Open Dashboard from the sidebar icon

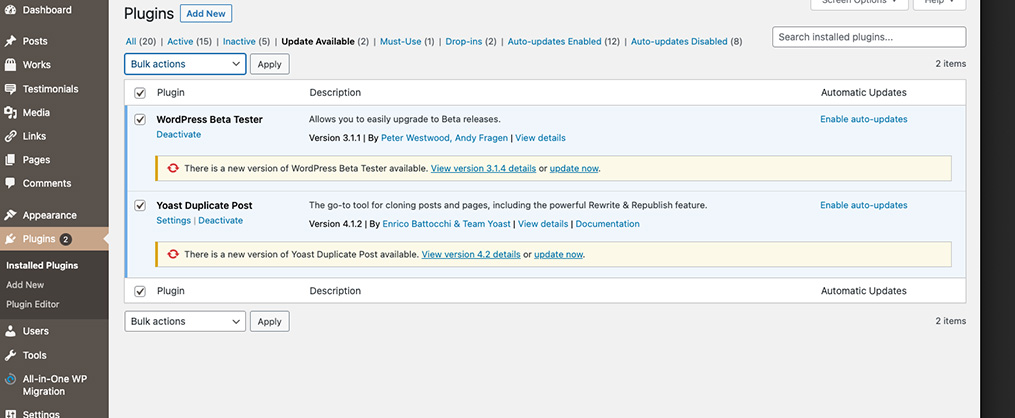[x=10, y=10]
